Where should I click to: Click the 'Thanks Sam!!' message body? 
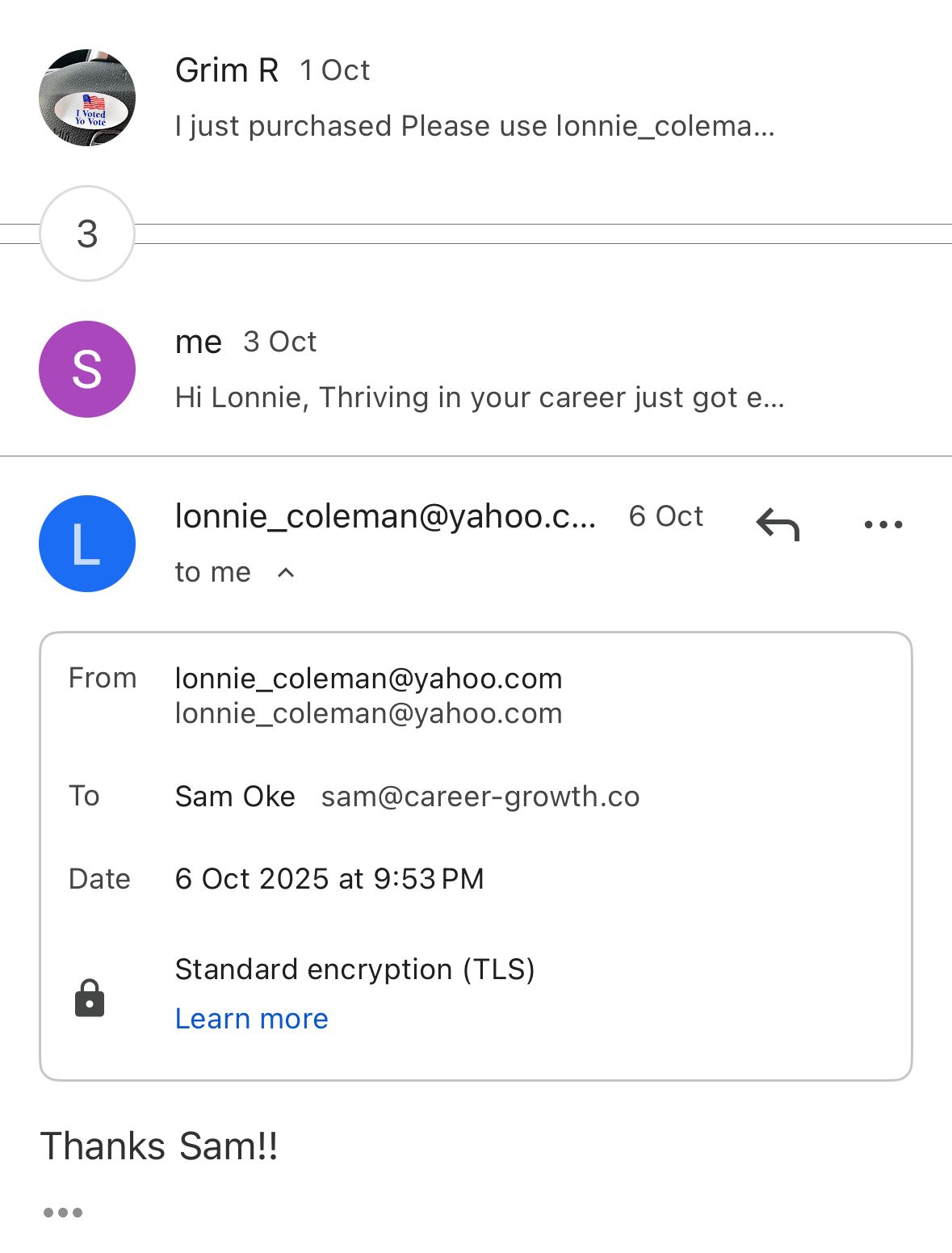tap(159, 1146)
